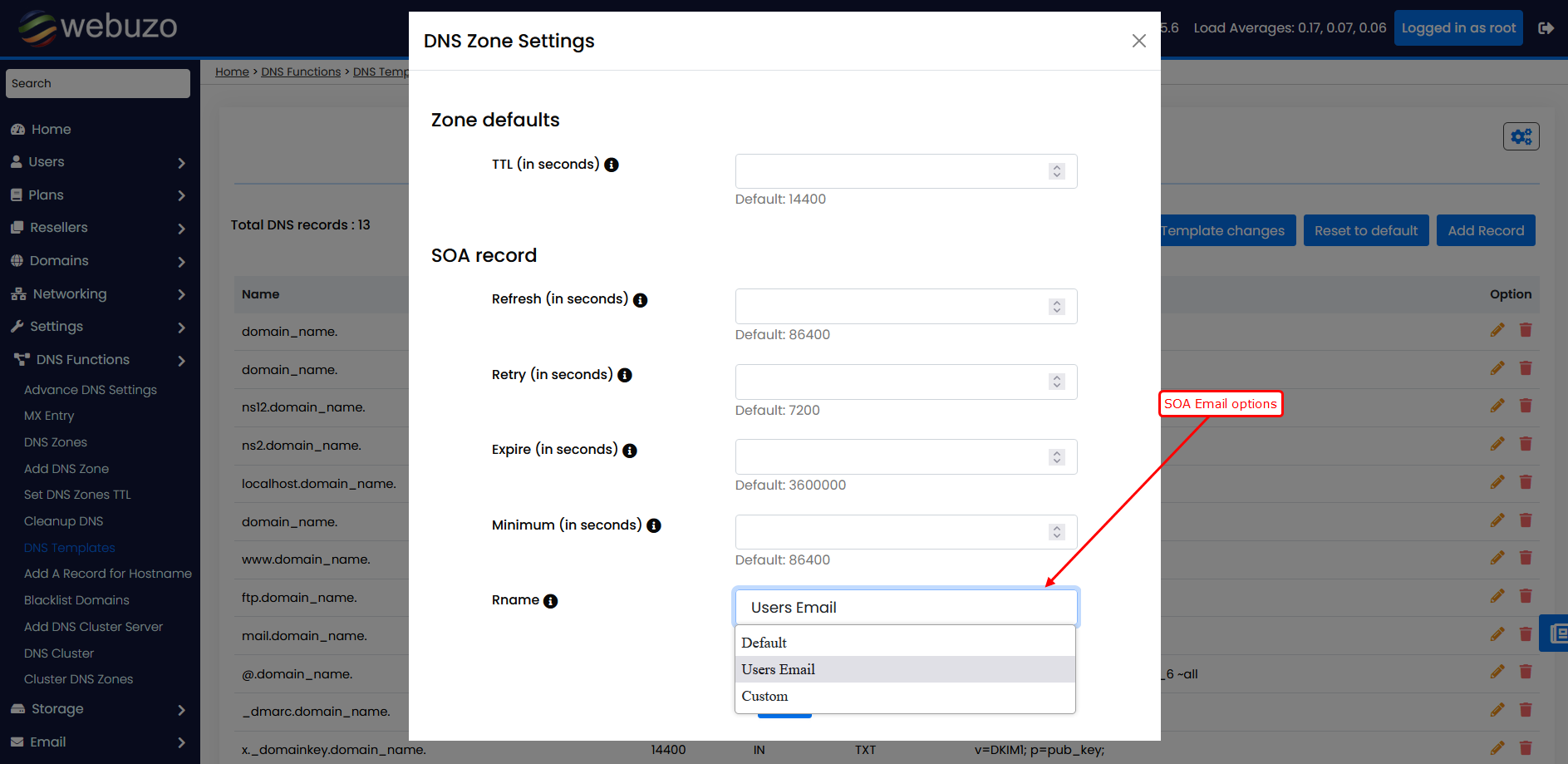
Task: Click the Webuzo logo
Action: pos(96,27)
